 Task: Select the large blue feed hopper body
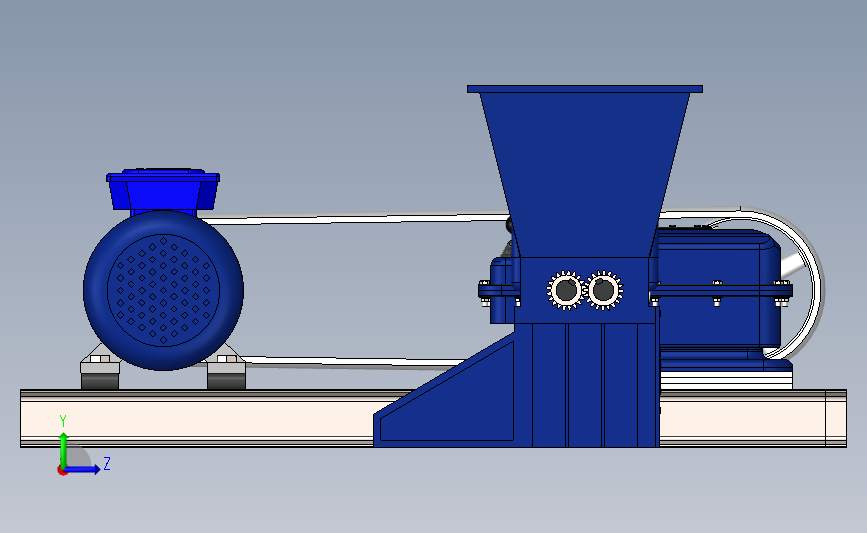584,174
